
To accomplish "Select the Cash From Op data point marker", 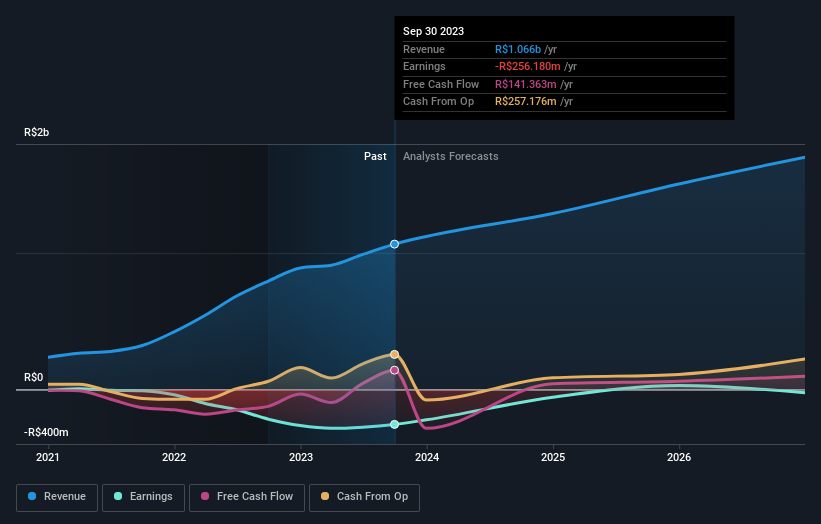I will pos(395,354).
